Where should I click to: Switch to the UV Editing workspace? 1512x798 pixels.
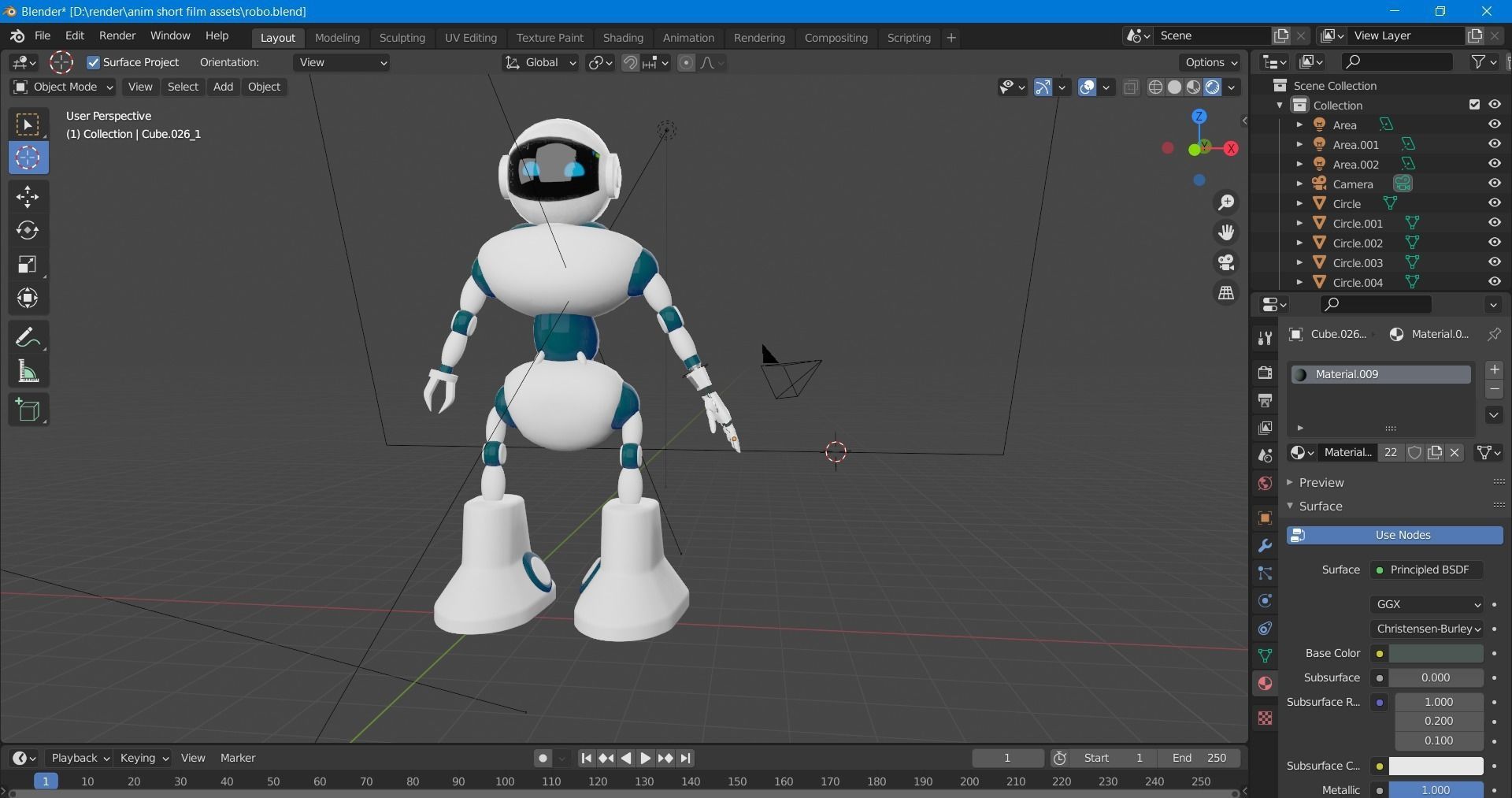tap(470, 37)
